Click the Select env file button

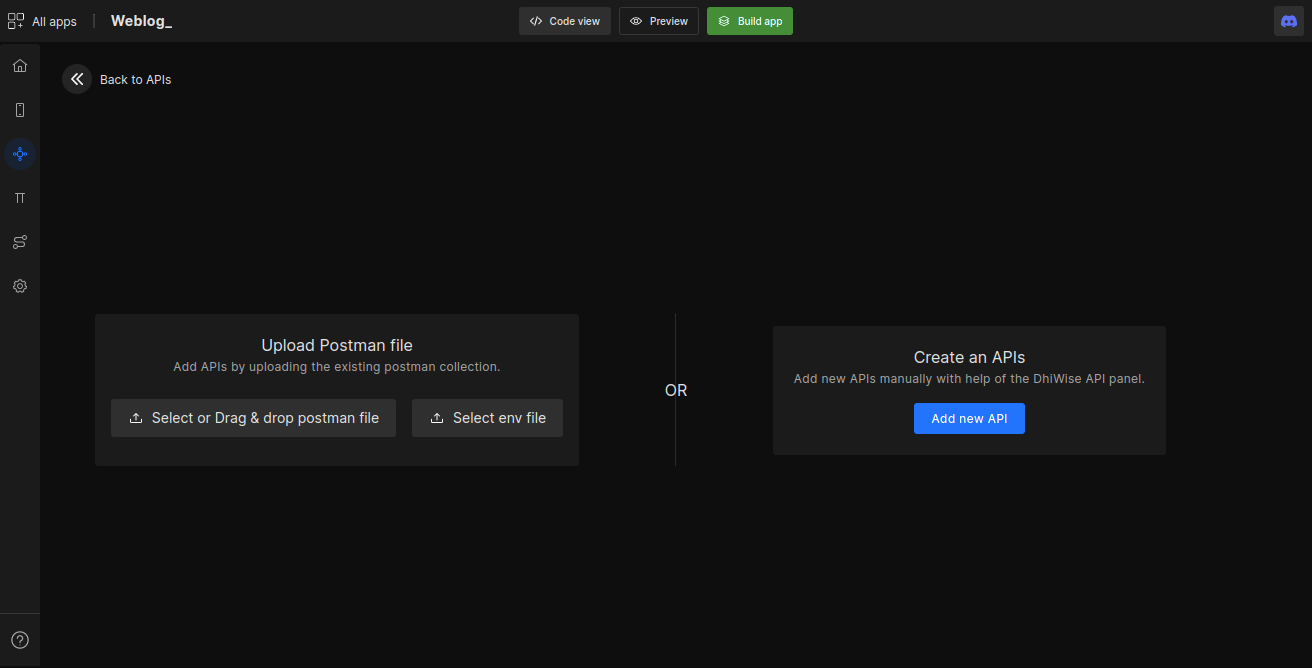coord(487,418)
